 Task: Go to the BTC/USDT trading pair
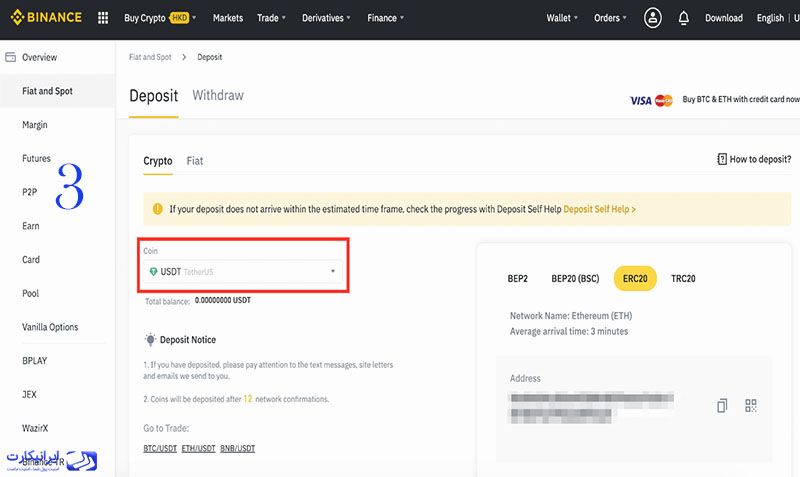160,448
